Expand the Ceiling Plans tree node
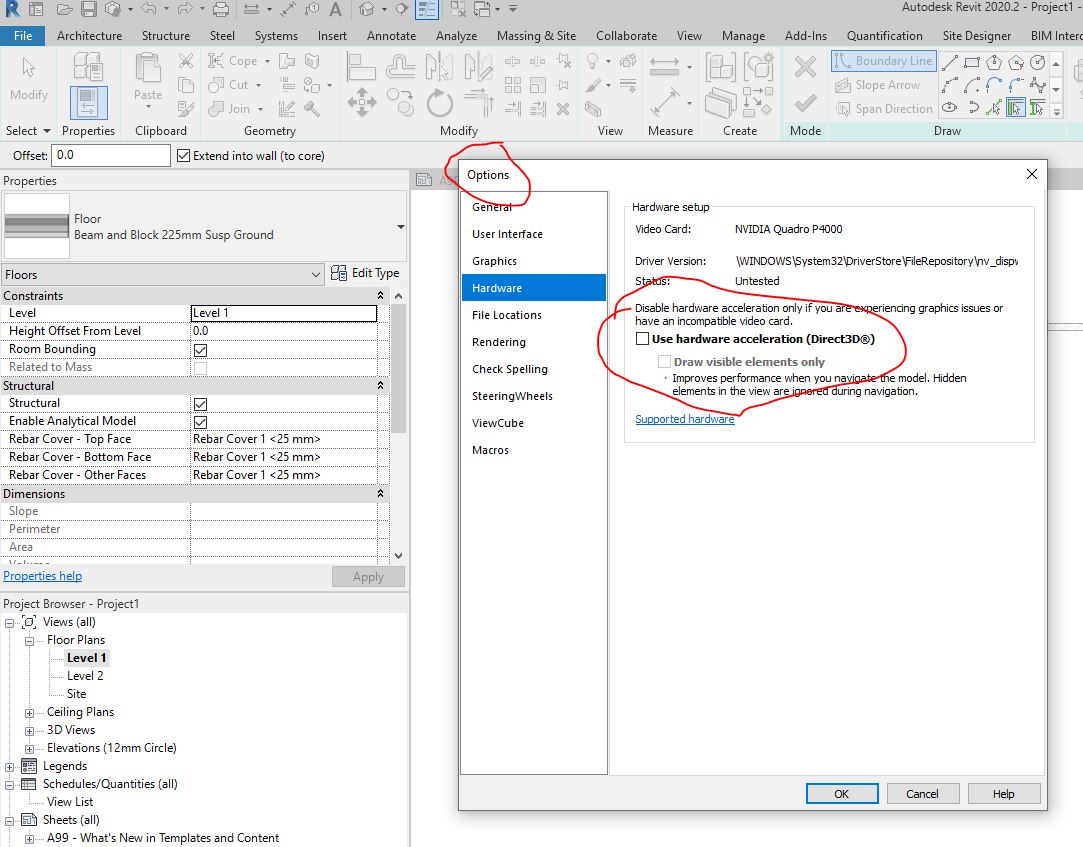The height and width of the screenshot is (847, 1083). click(x=29, y=712)
